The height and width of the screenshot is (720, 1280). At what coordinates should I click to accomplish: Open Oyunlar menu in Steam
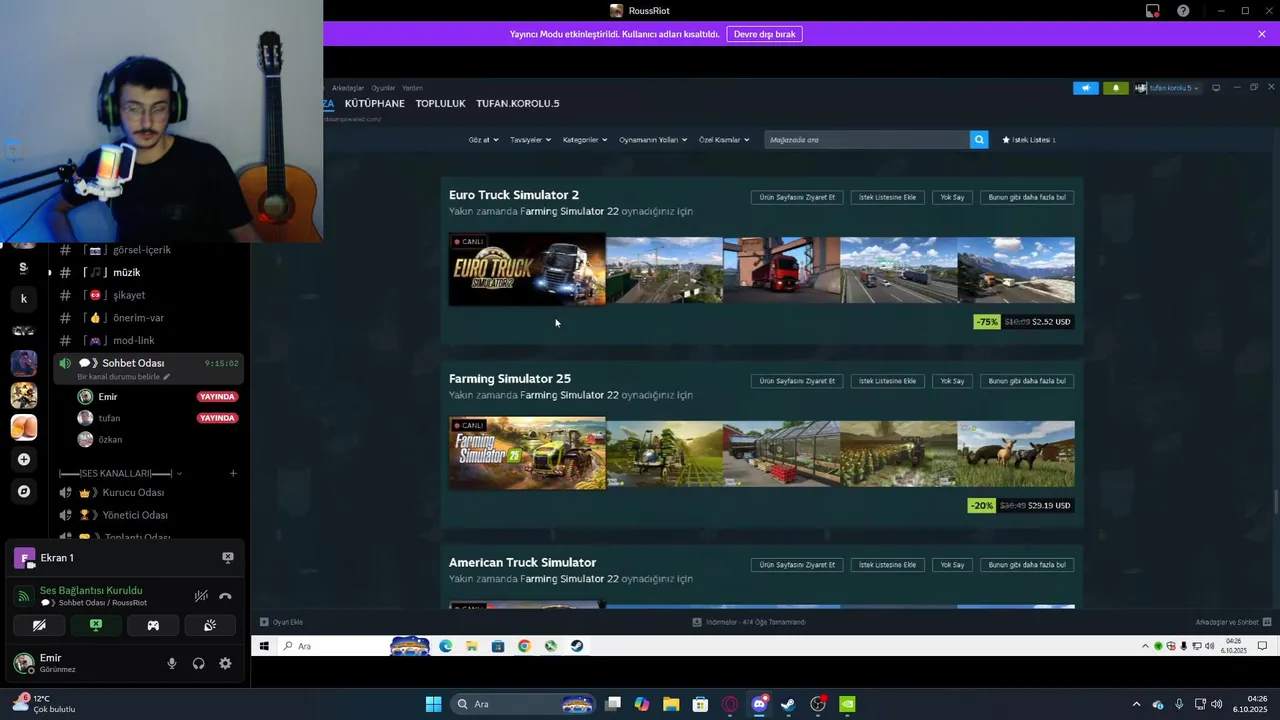[x=384, y=88]
